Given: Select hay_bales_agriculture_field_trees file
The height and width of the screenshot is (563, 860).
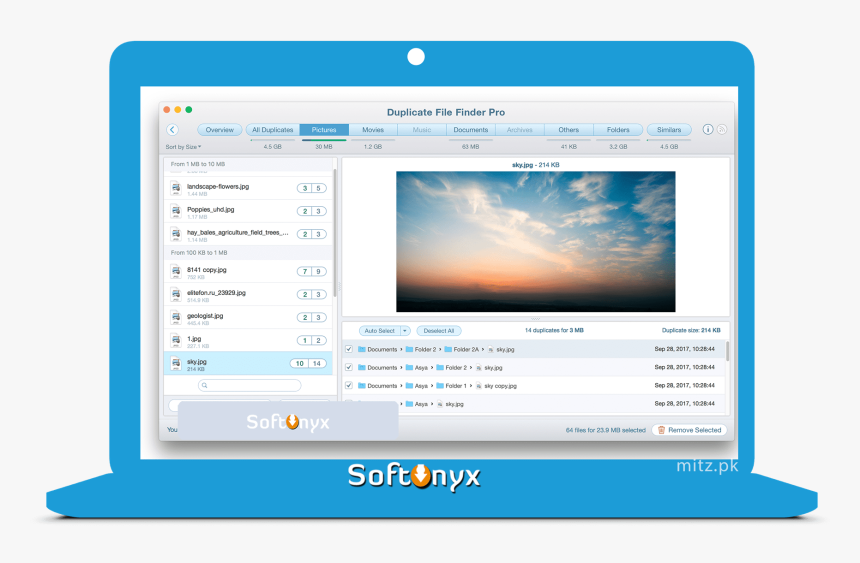Looking at the screenshot, I should [x=248, y=234].
